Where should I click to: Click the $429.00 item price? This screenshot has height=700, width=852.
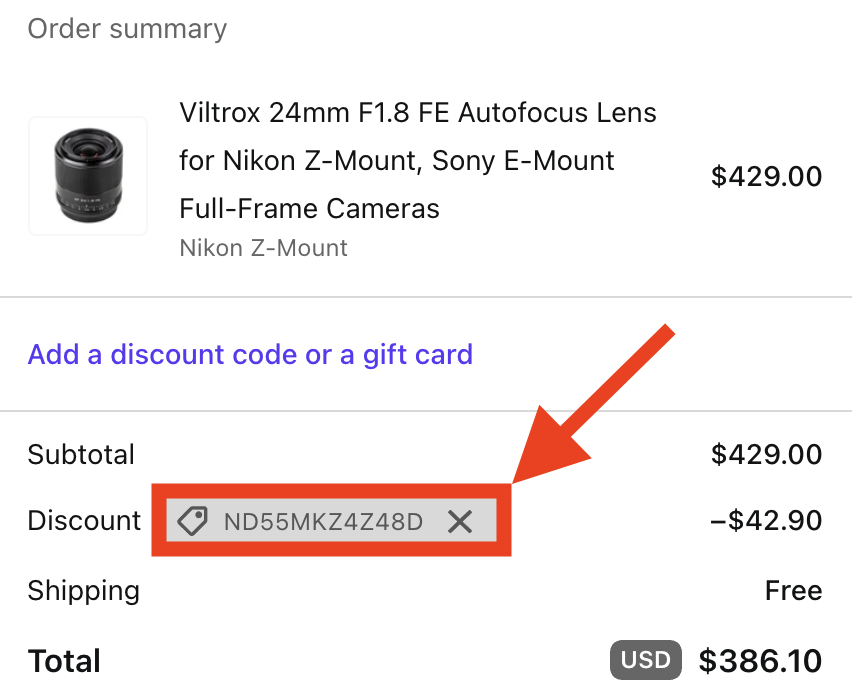[766, 176]
